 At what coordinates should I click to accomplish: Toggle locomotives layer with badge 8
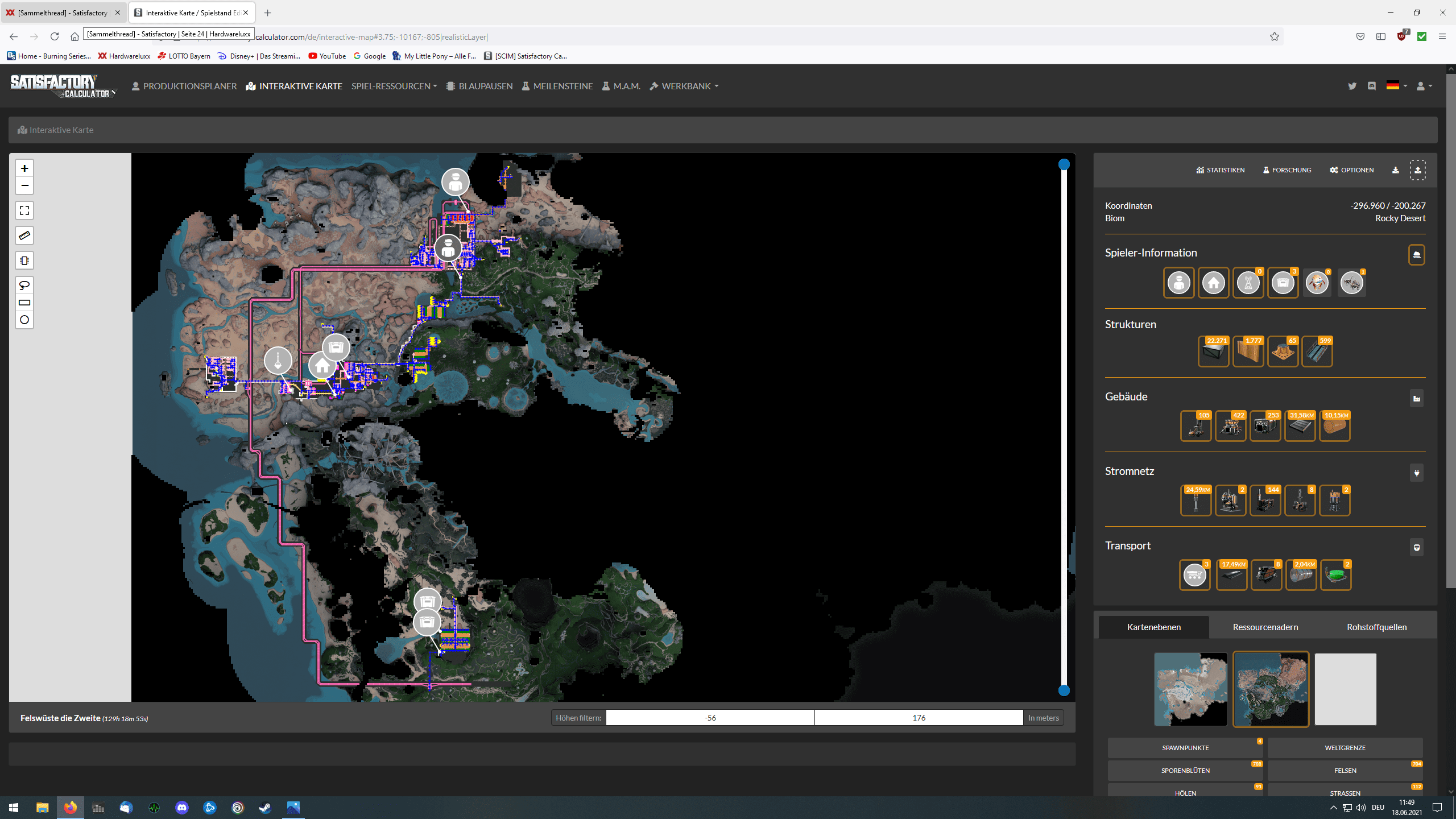[x=1267, y=575]
